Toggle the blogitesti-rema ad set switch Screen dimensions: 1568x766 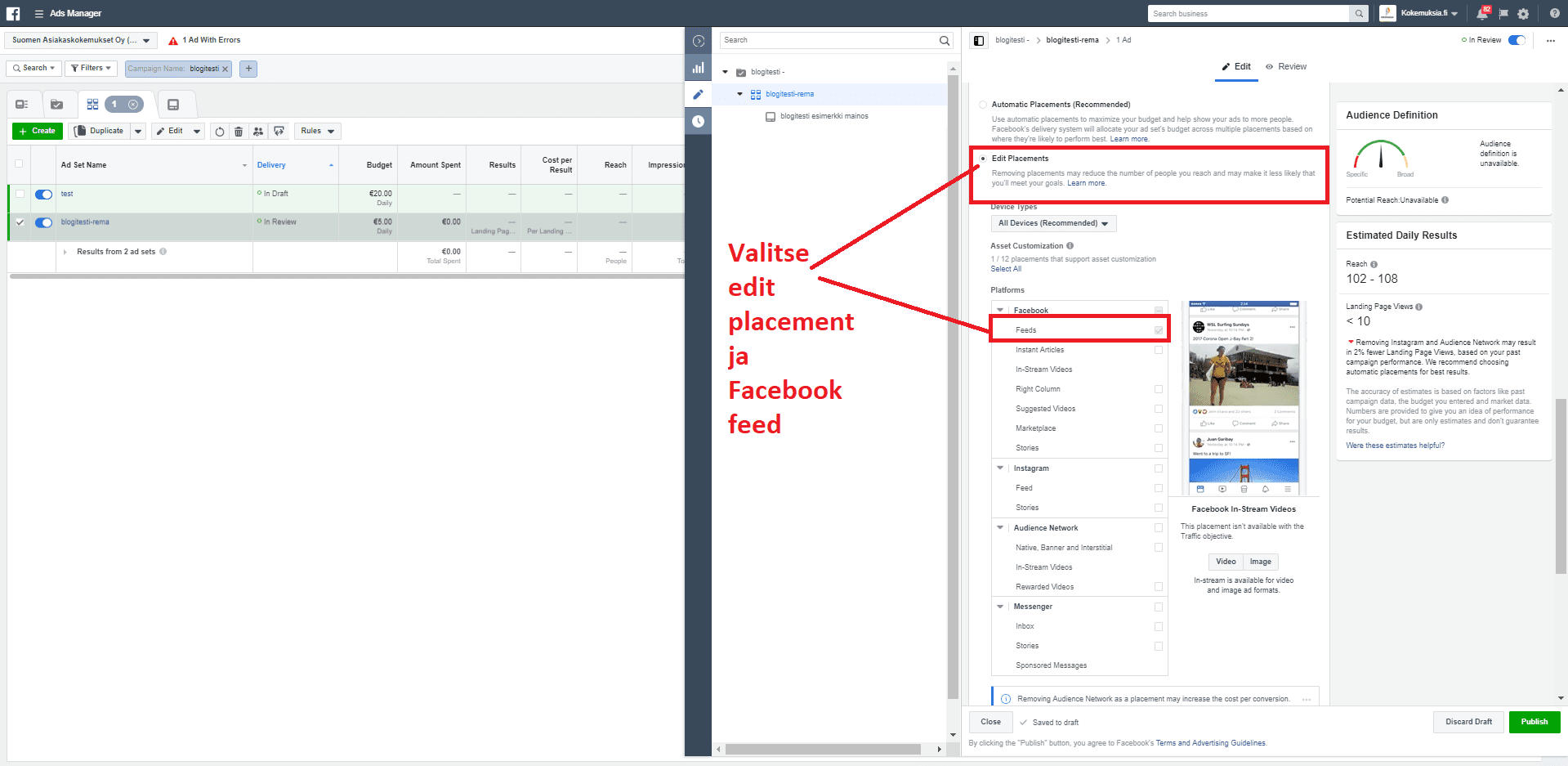coord(43,222)
